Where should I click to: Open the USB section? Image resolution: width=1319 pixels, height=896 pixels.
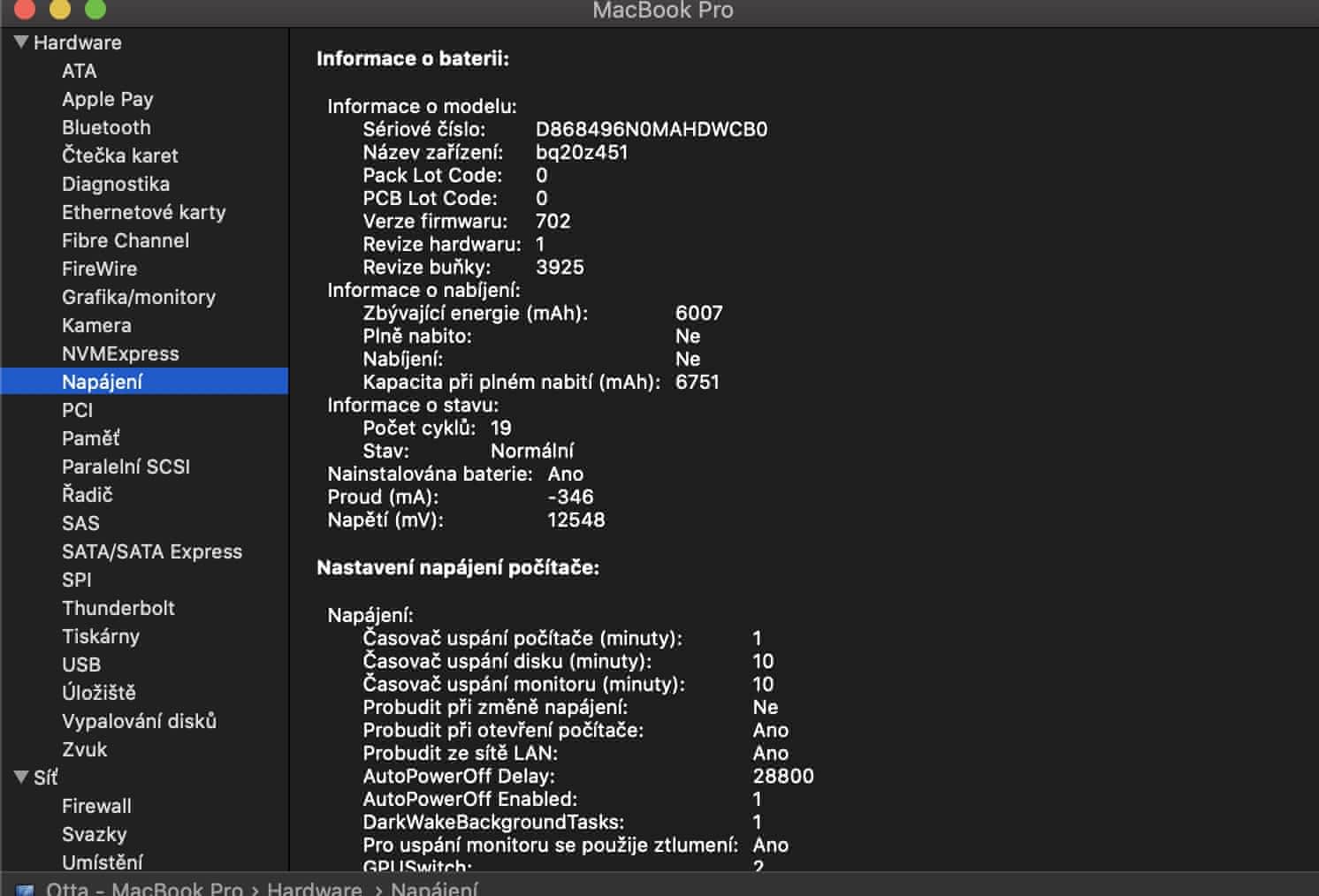pos(81,664)
